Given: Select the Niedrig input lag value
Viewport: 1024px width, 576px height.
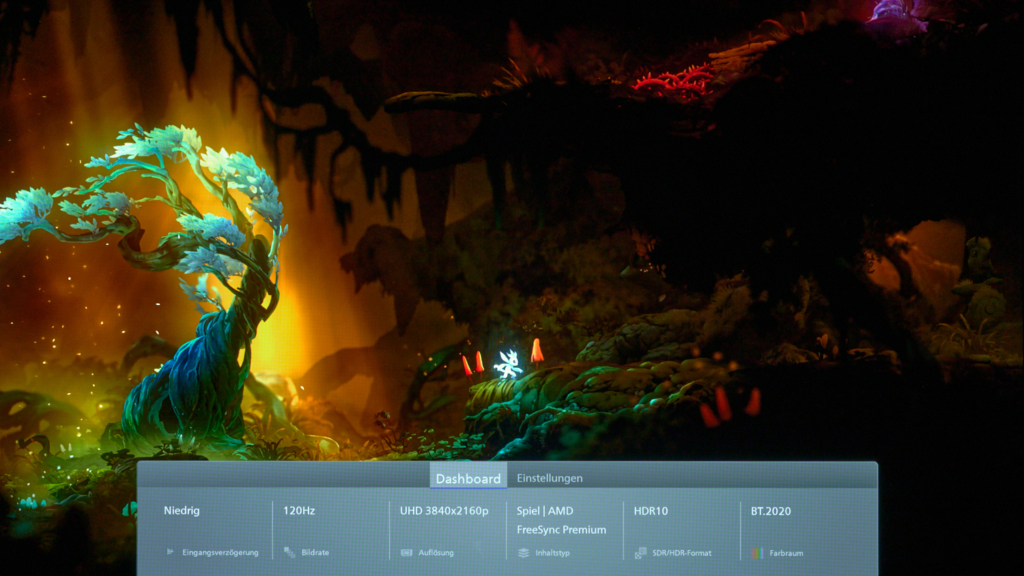Looking at the screenshot, I should (182, 511).
